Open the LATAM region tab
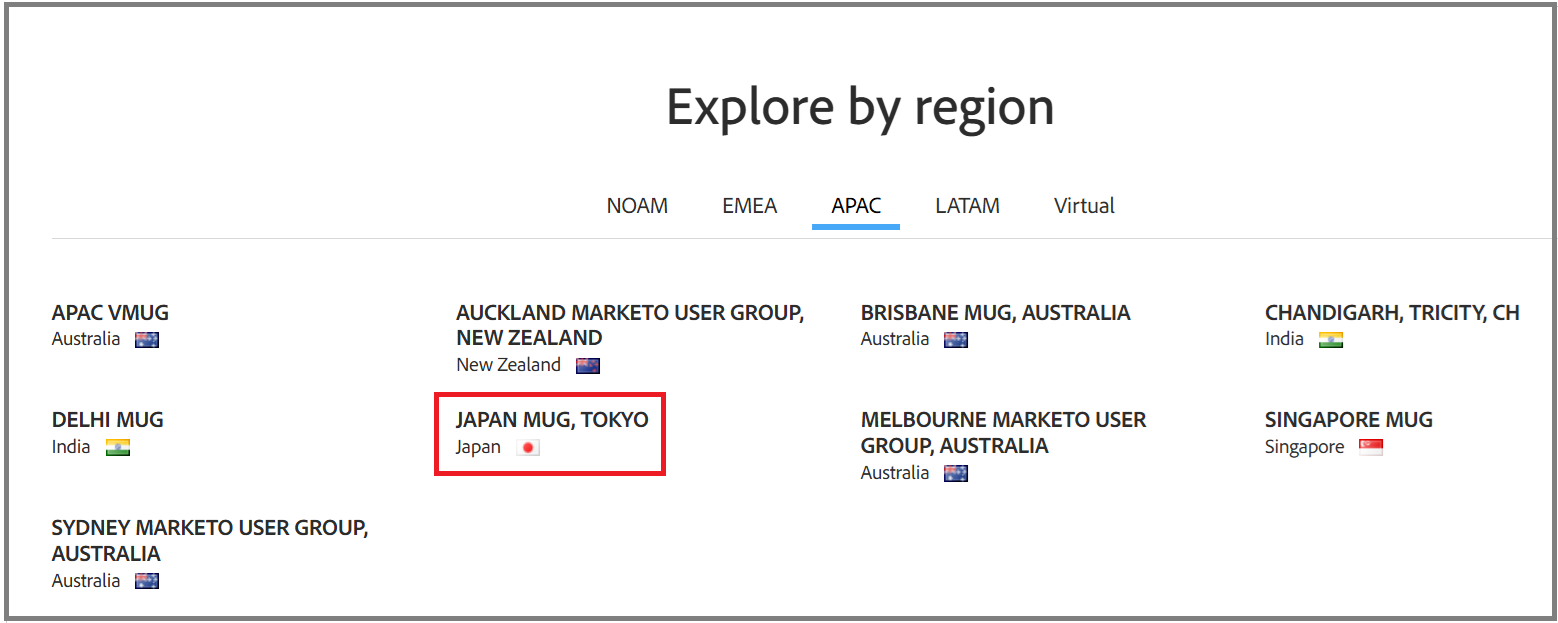Viewport: 1558px width, 623px height. 967,205
